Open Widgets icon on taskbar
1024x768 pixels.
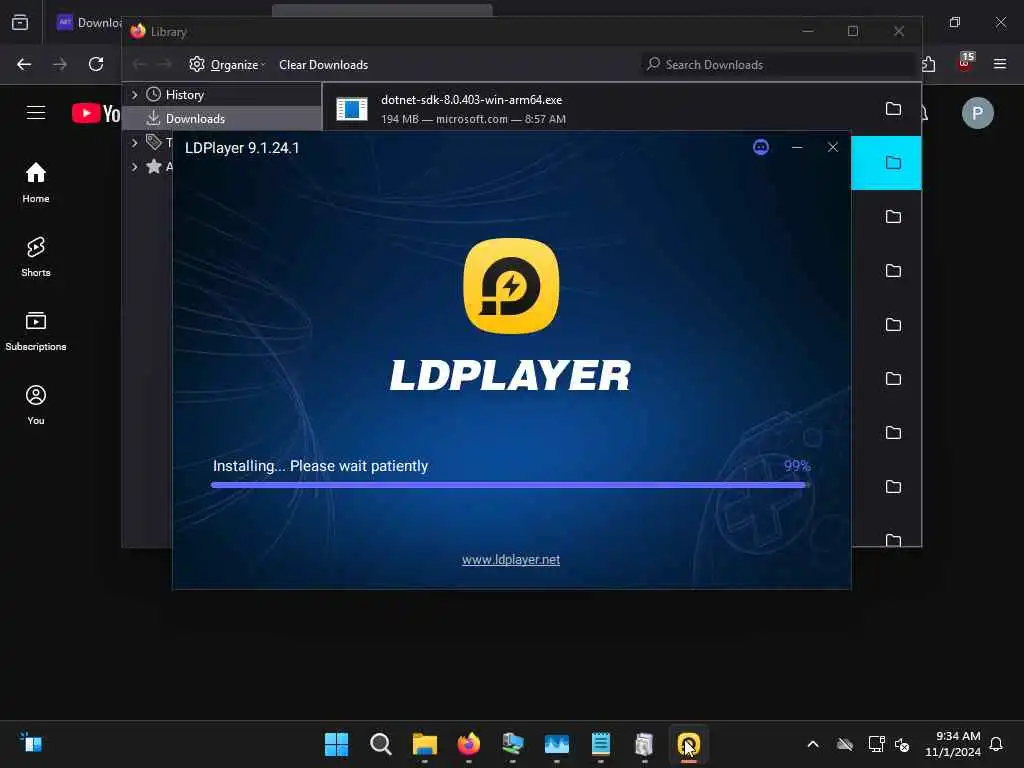31,743
